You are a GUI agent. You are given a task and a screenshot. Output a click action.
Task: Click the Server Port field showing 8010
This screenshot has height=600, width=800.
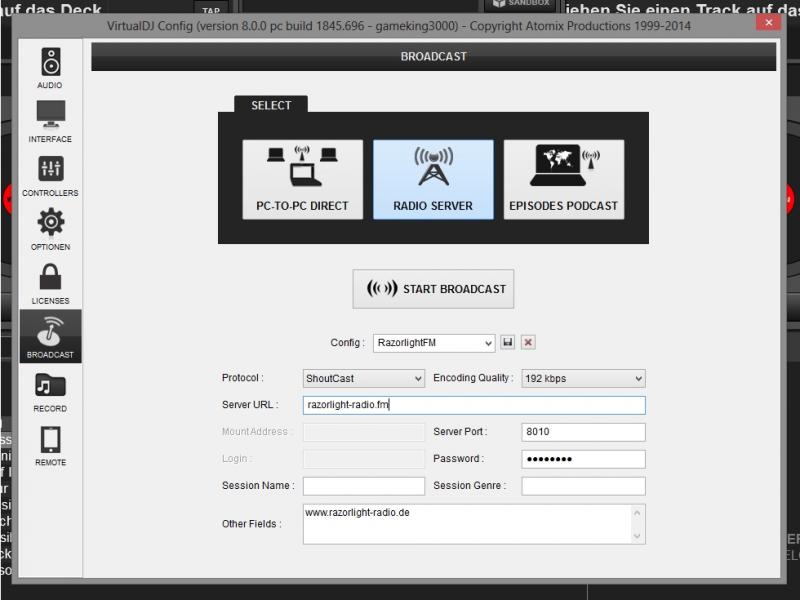click(583, 432)
